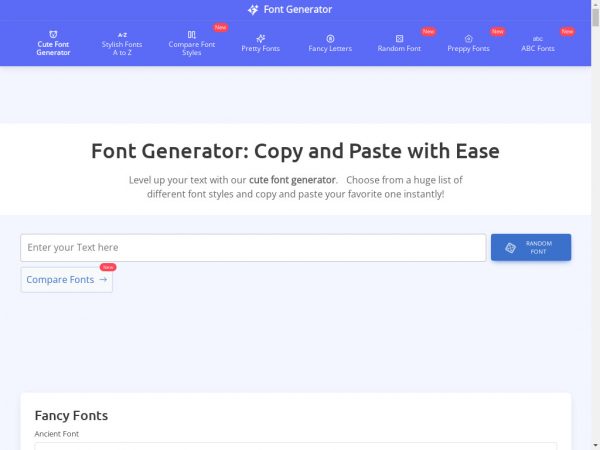Click the main heading Font Generator: Copy and Paste
The width and height of the screenshot is (600, 450).
point(295,151)
